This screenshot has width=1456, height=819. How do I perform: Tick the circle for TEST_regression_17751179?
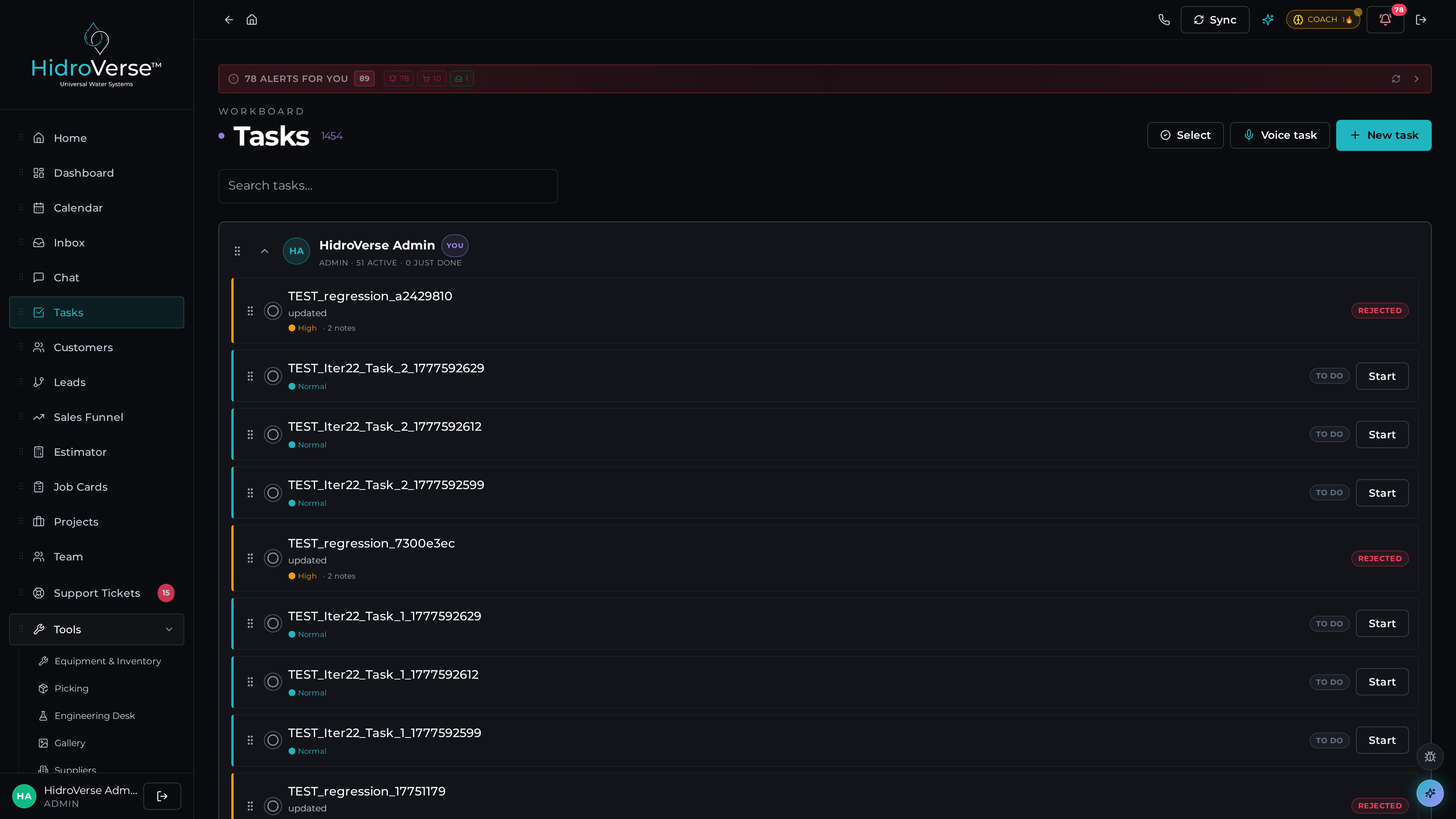(x=273, y=806)
